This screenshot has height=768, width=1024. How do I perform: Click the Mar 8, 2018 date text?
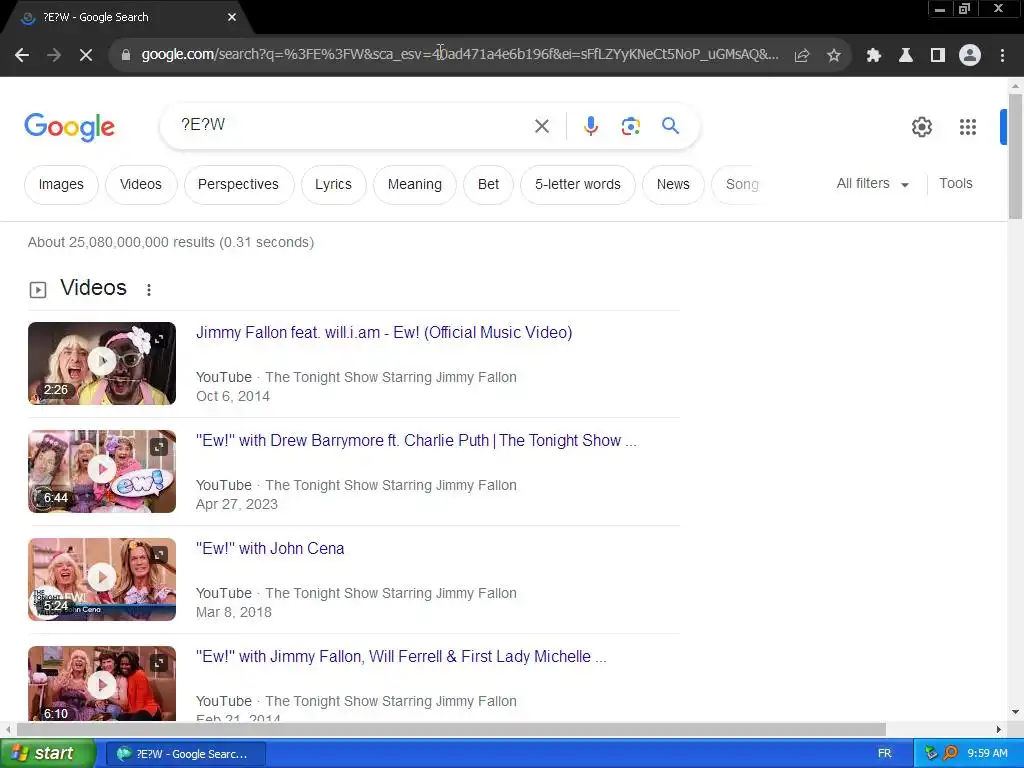click(234, 613)
